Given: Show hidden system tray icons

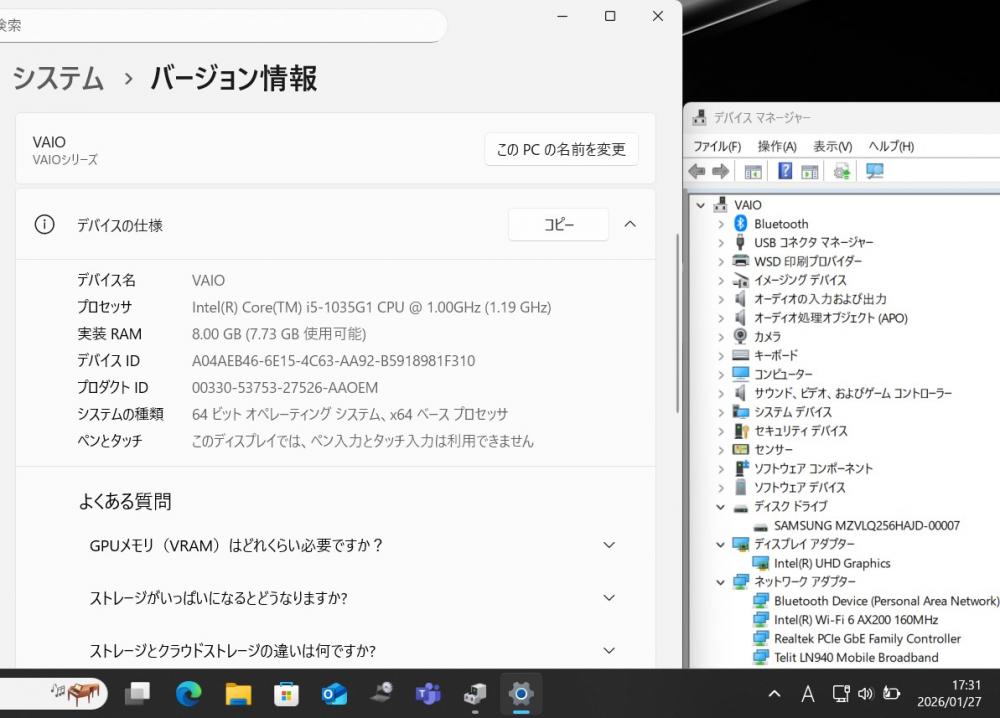Looking at the screenshot, I should (x=775, y=693).
